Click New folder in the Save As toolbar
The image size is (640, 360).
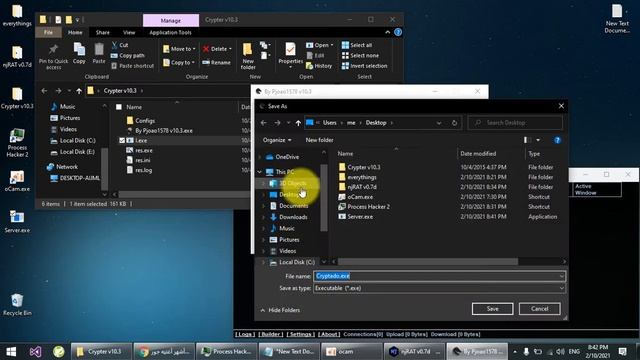[319, 140]
